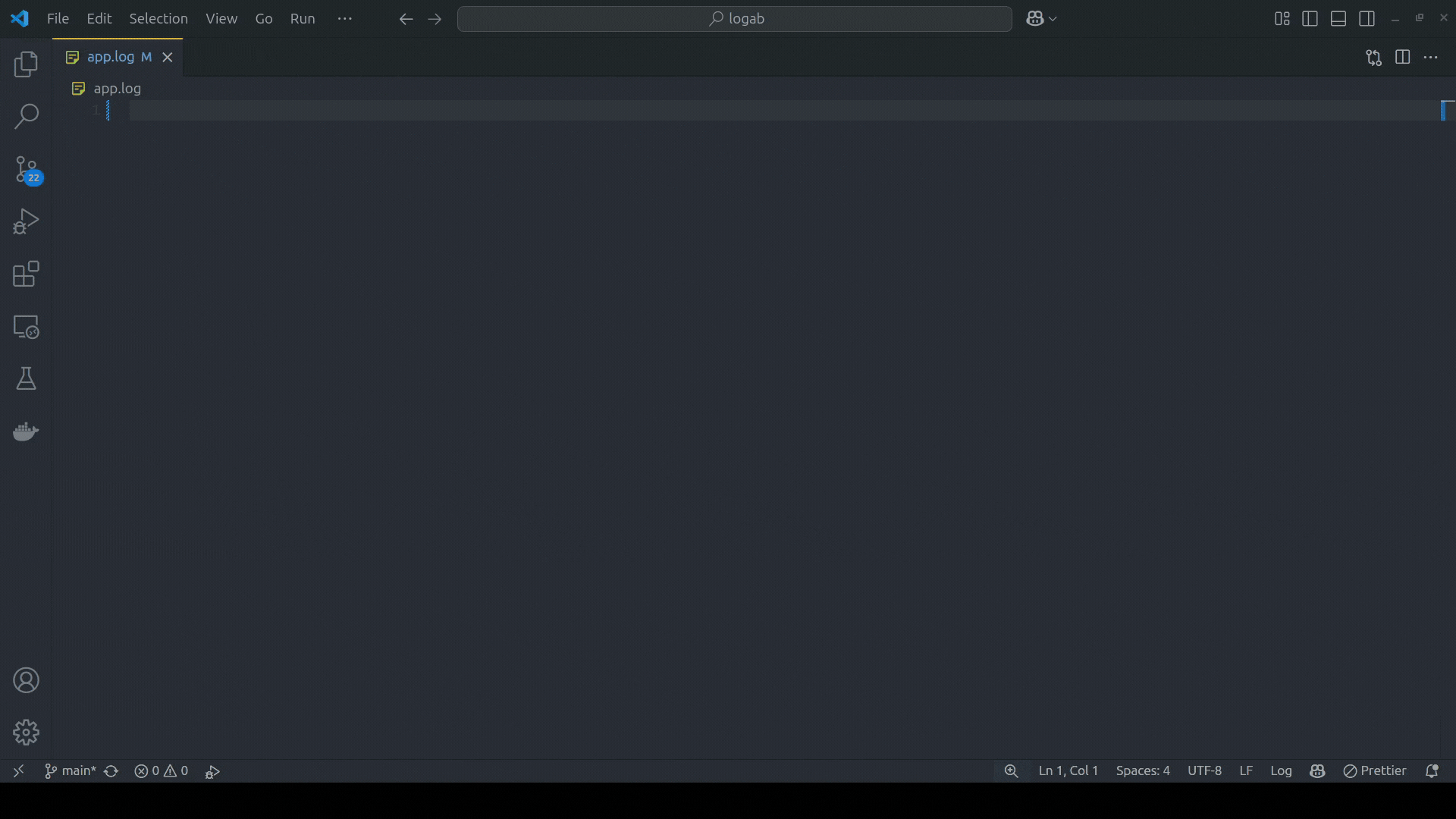
Task: Open editor More Actions menu
Action: (x=1430, y=58)
